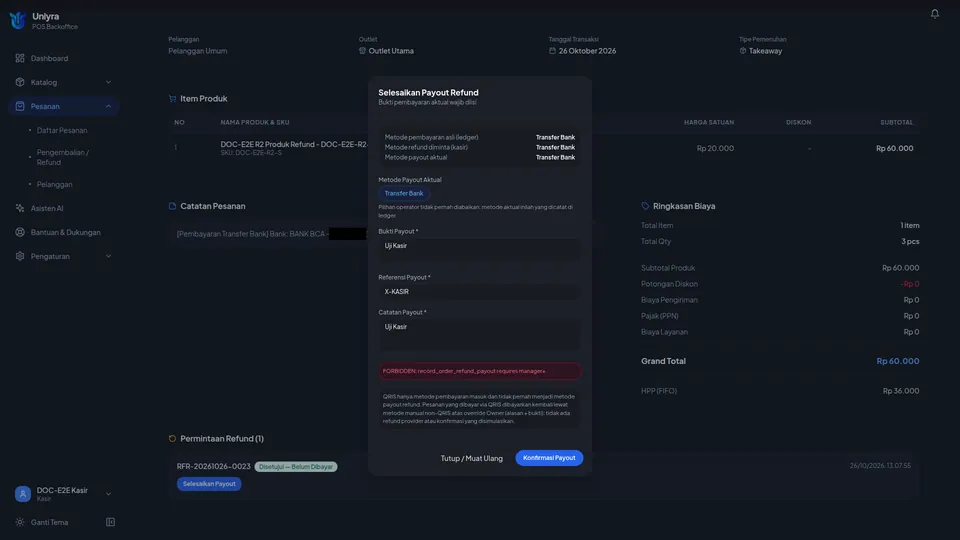Open the DOC-E2E Kasir user dropdown
This screenshot has width=960, height=540.
pyautogui.click(x=108, y=493)
